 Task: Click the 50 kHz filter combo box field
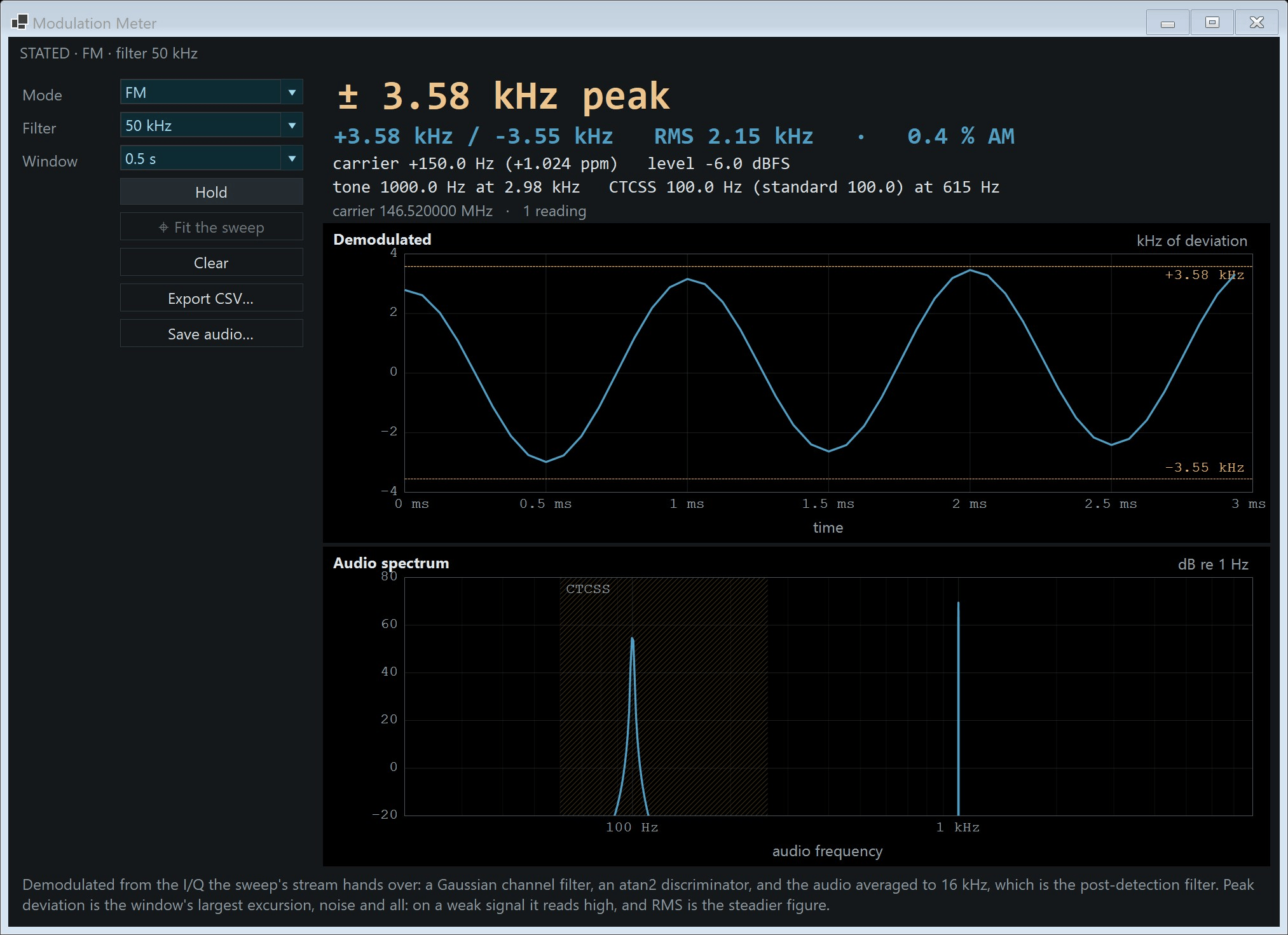point(211,125)
